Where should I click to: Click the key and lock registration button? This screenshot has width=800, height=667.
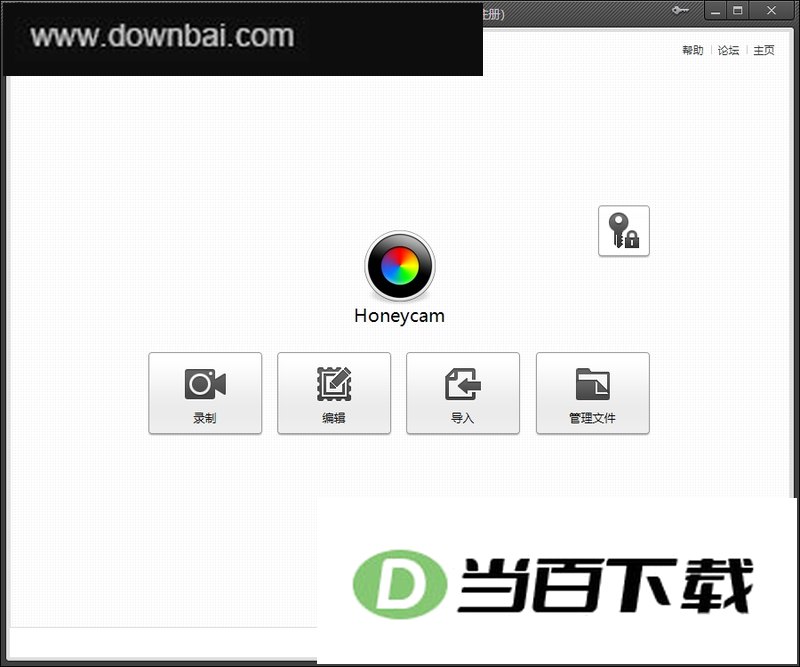point(623,231)
